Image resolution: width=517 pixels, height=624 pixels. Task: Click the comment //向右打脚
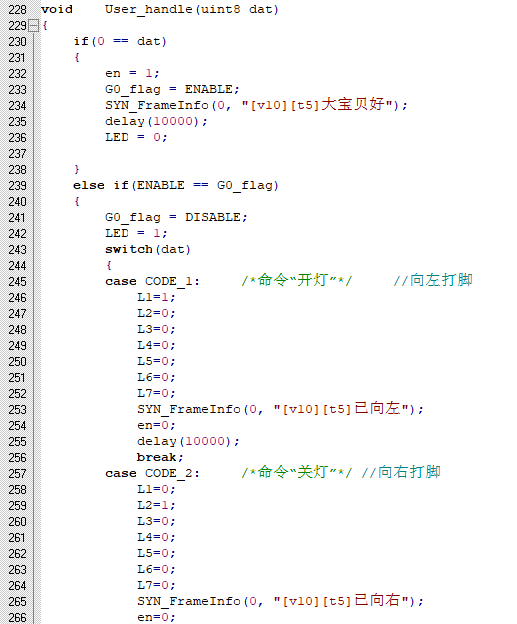pyautogui.click(x=401, y=473)
